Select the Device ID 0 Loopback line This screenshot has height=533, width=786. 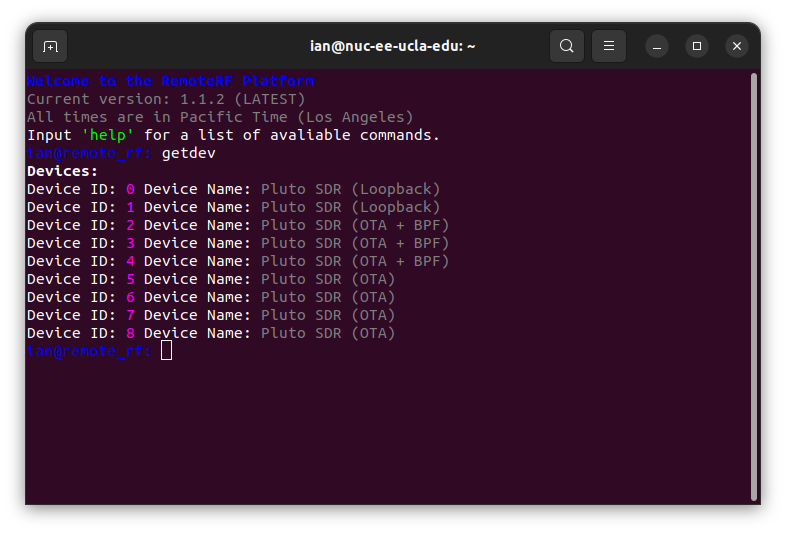click(x=233, y=189)
